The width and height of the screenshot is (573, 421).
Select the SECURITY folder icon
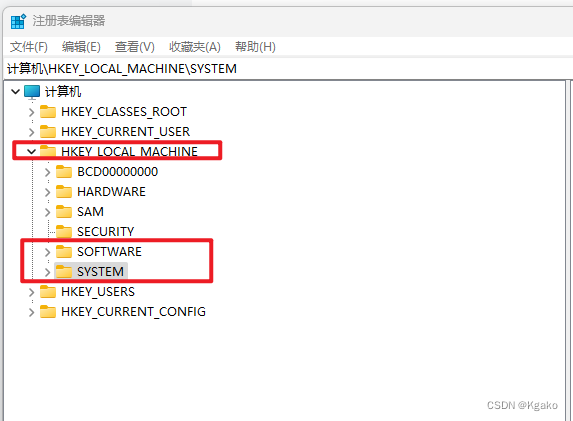(x=64, y=231)
